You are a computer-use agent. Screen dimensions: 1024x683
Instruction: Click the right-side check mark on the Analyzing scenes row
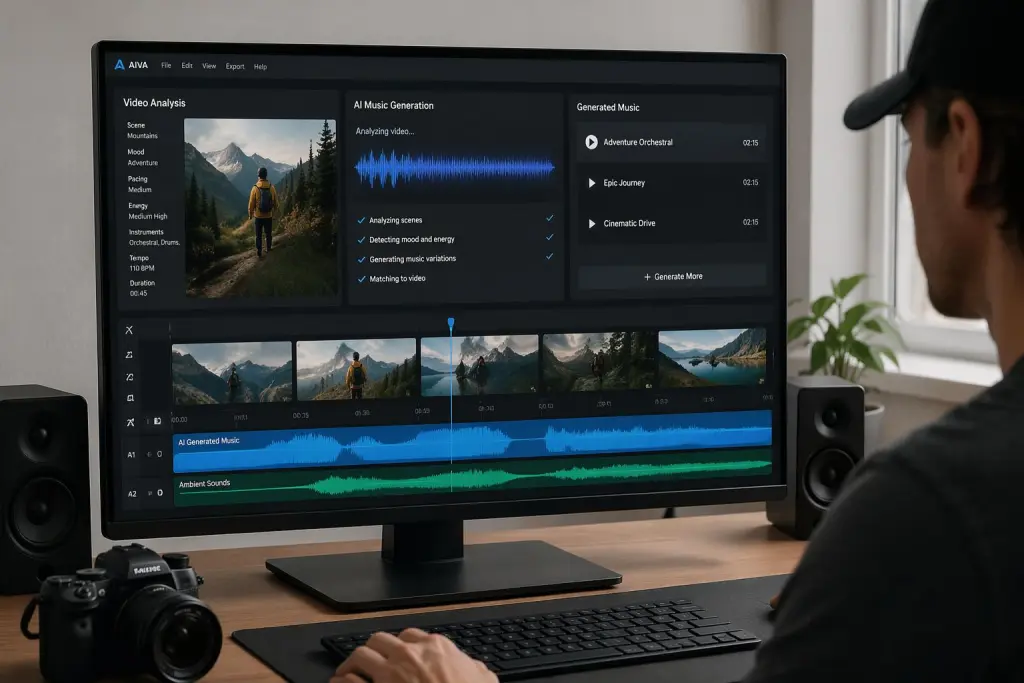click(549, 218)
